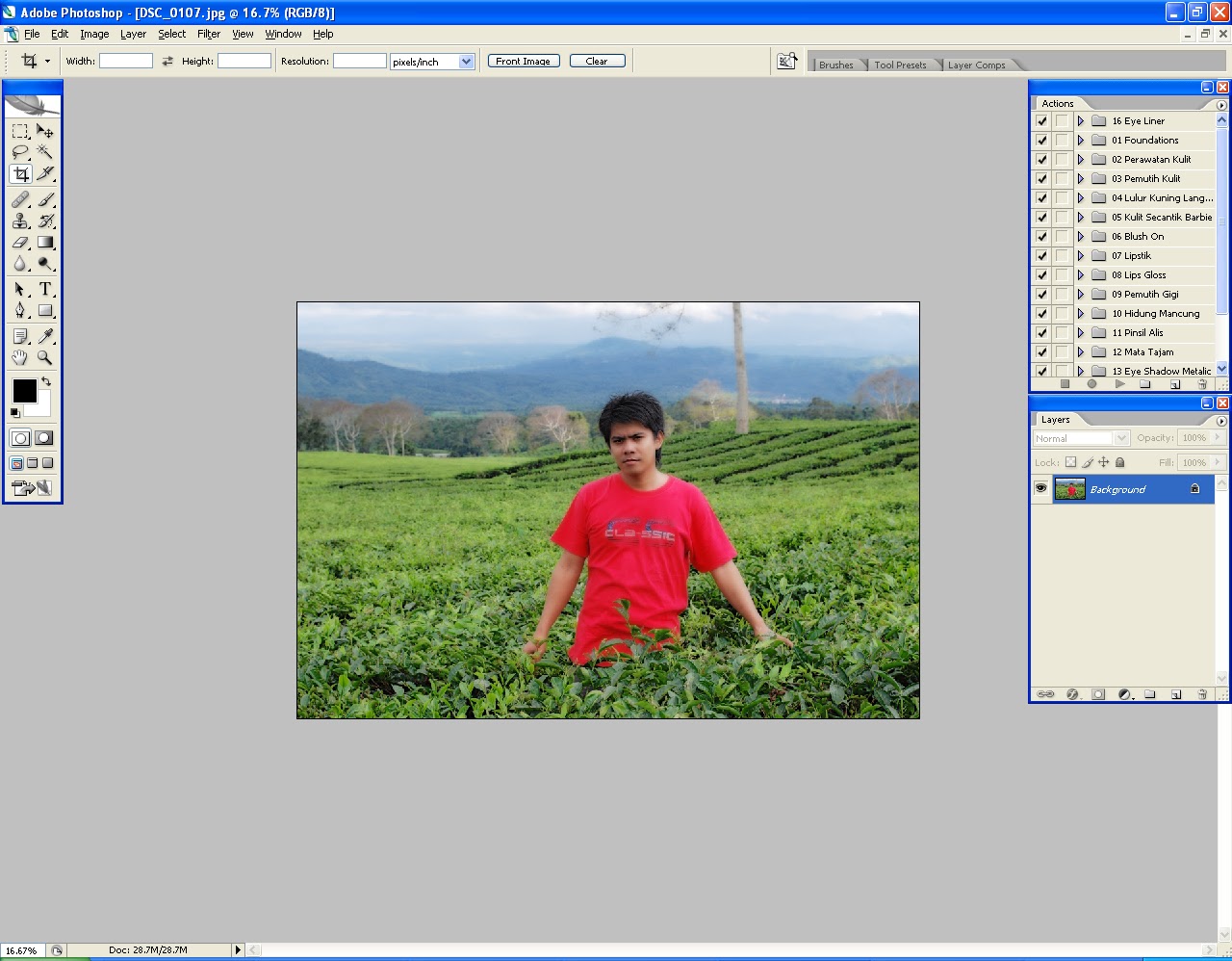
Task: Open the Filter menu
Action: click(x=208, y=34)
